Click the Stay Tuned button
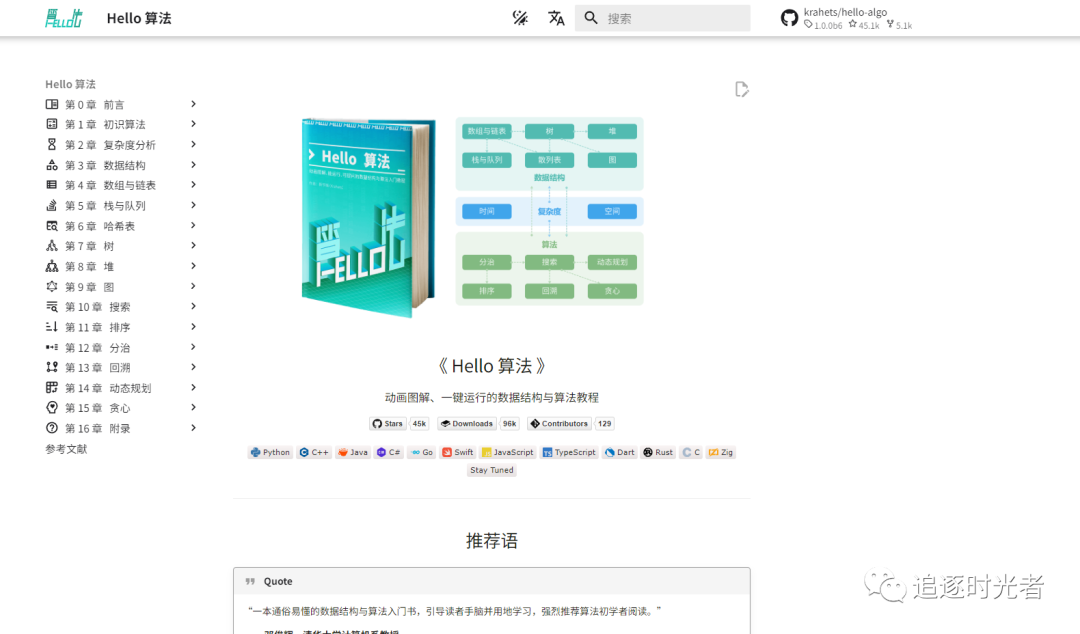The image size is (1080, 634). click(x=491, y=470)
